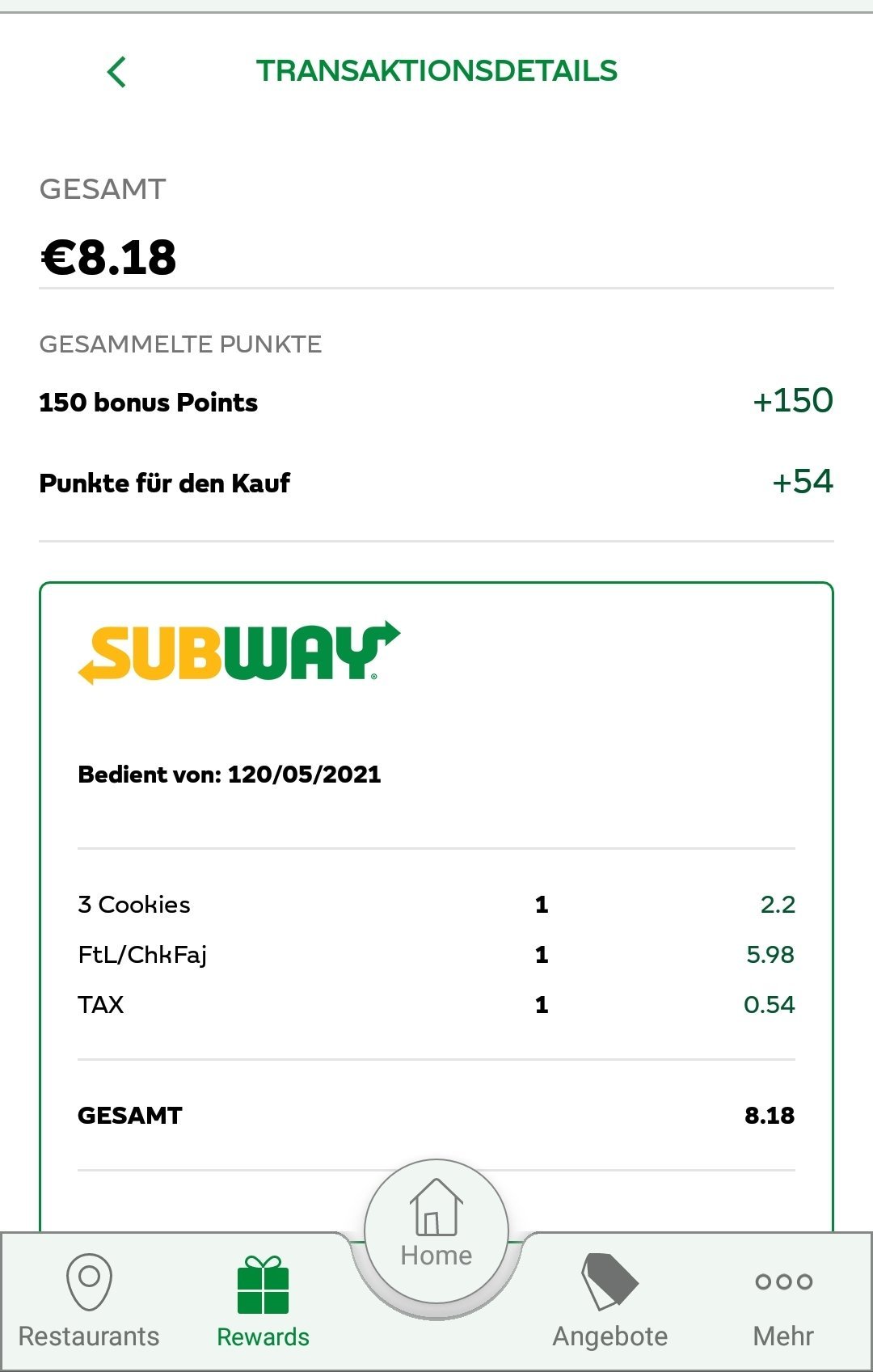
Task: Tap the €8.18 total amount
Action: (x=108, y=258)
